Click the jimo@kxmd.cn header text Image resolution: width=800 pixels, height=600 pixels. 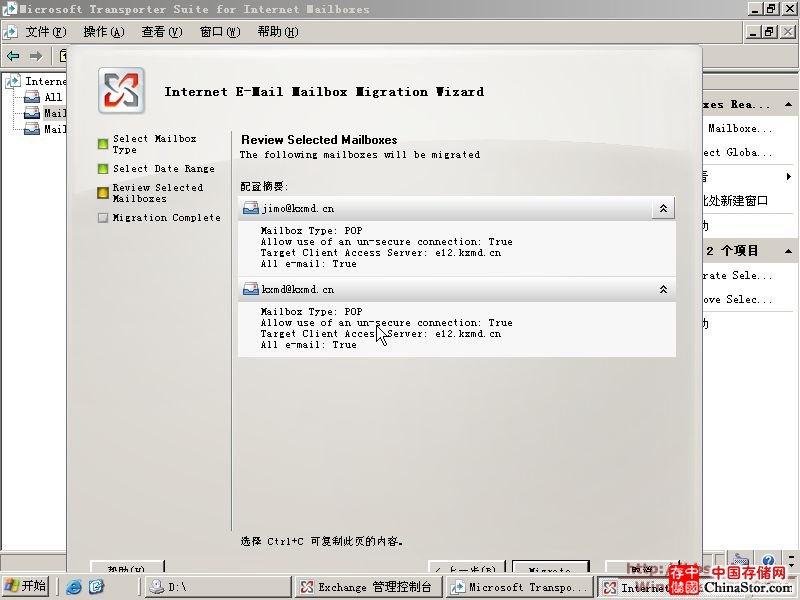click(298, 208)
